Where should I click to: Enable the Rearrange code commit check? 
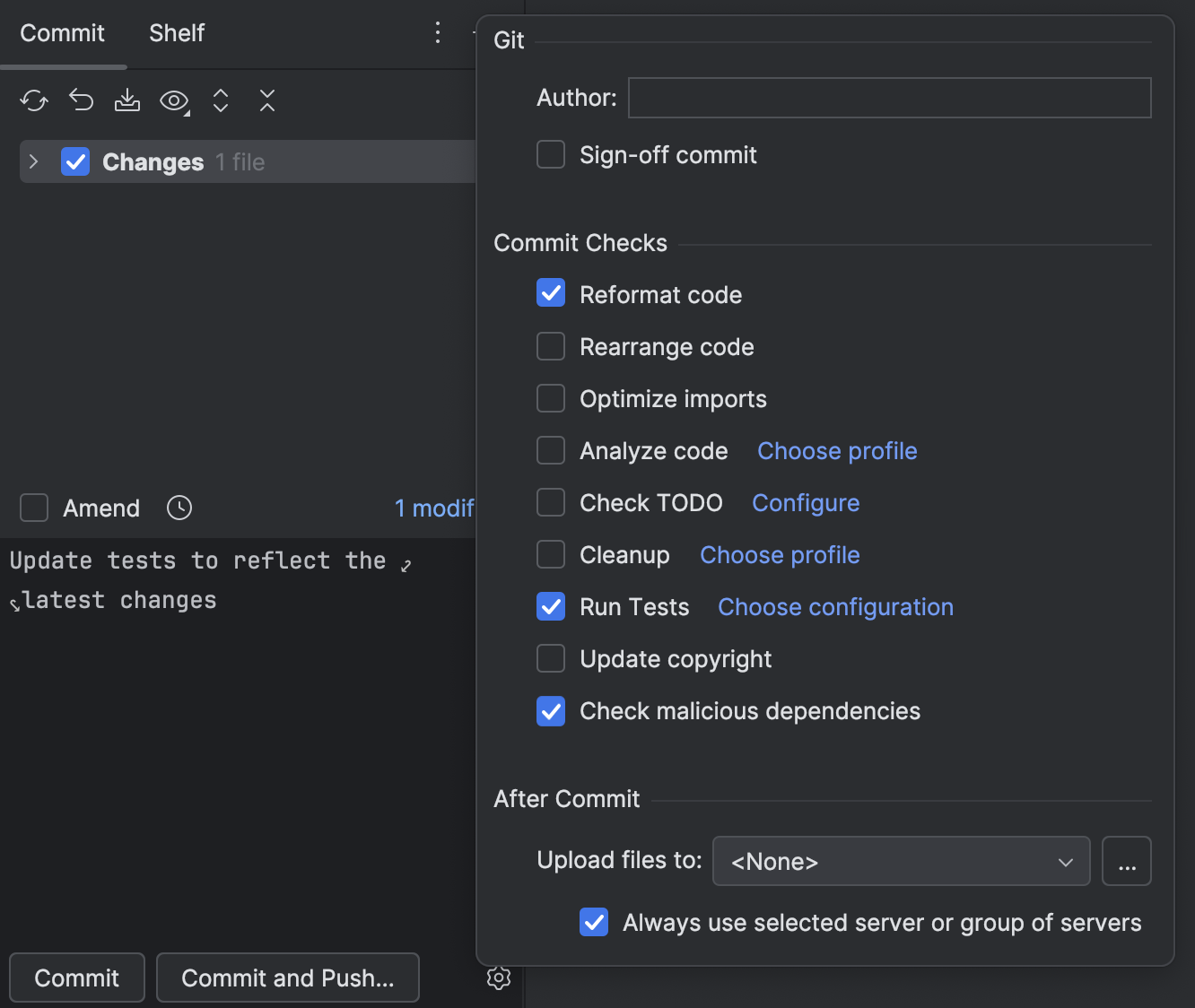tap(550, 346)
